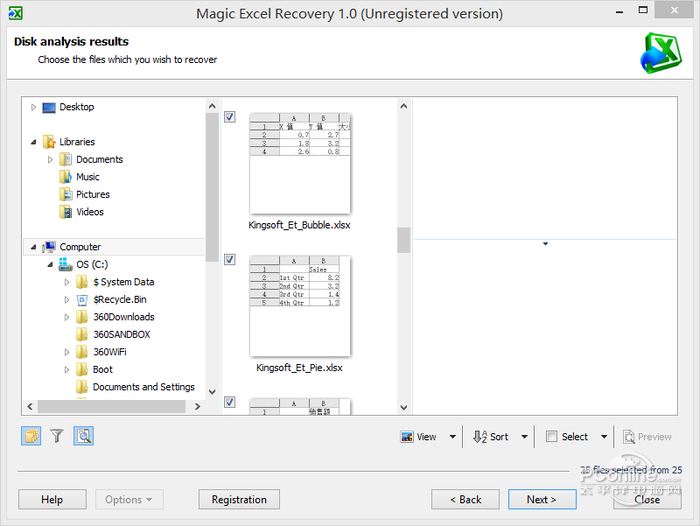Click the Libraries folder icon
This screenshot has height=526, width=700.
[49, 142]
